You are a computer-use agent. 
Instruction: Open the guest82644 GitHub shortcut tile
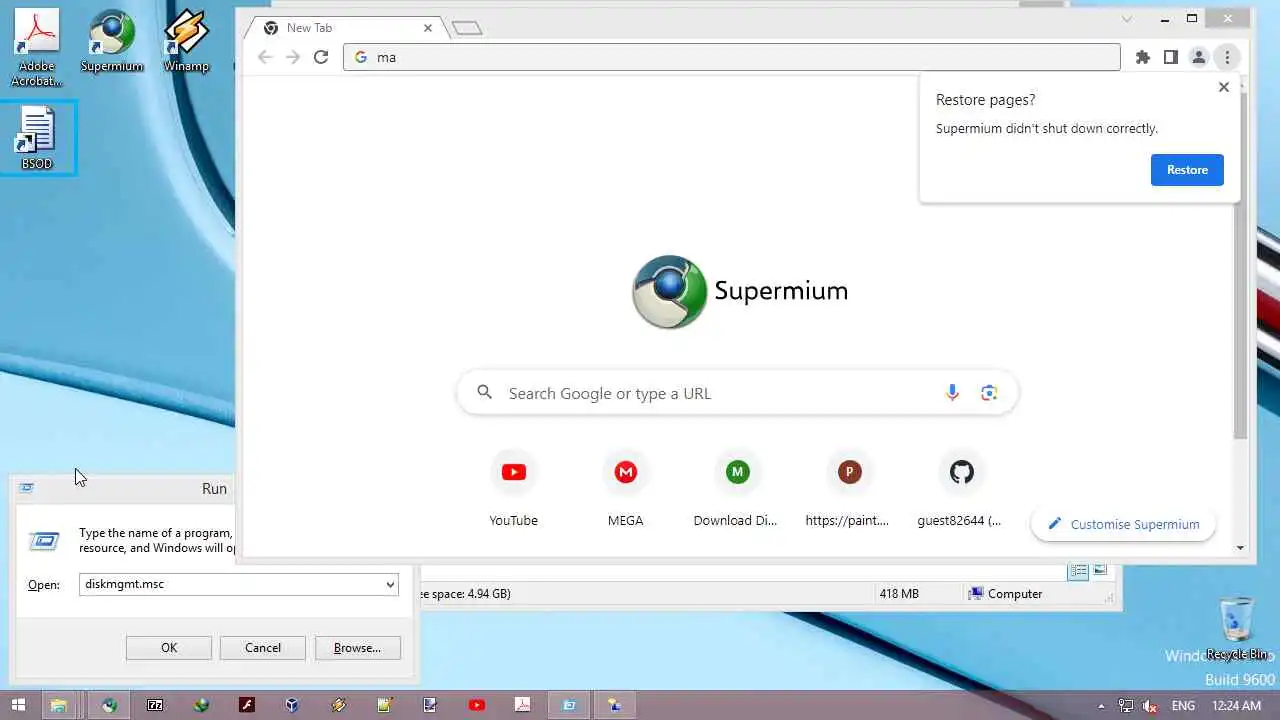(961, 490)
